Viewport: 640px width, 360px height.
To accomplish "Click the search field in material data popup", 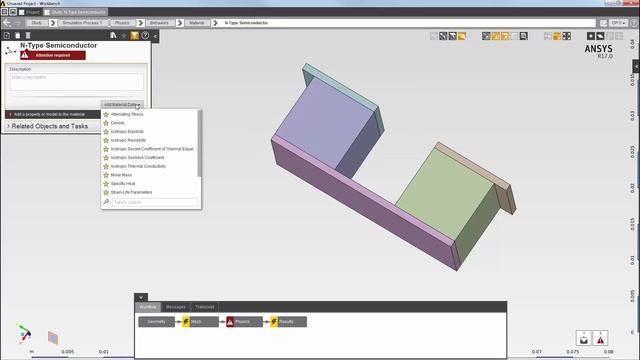I will [x=155, y=202].
